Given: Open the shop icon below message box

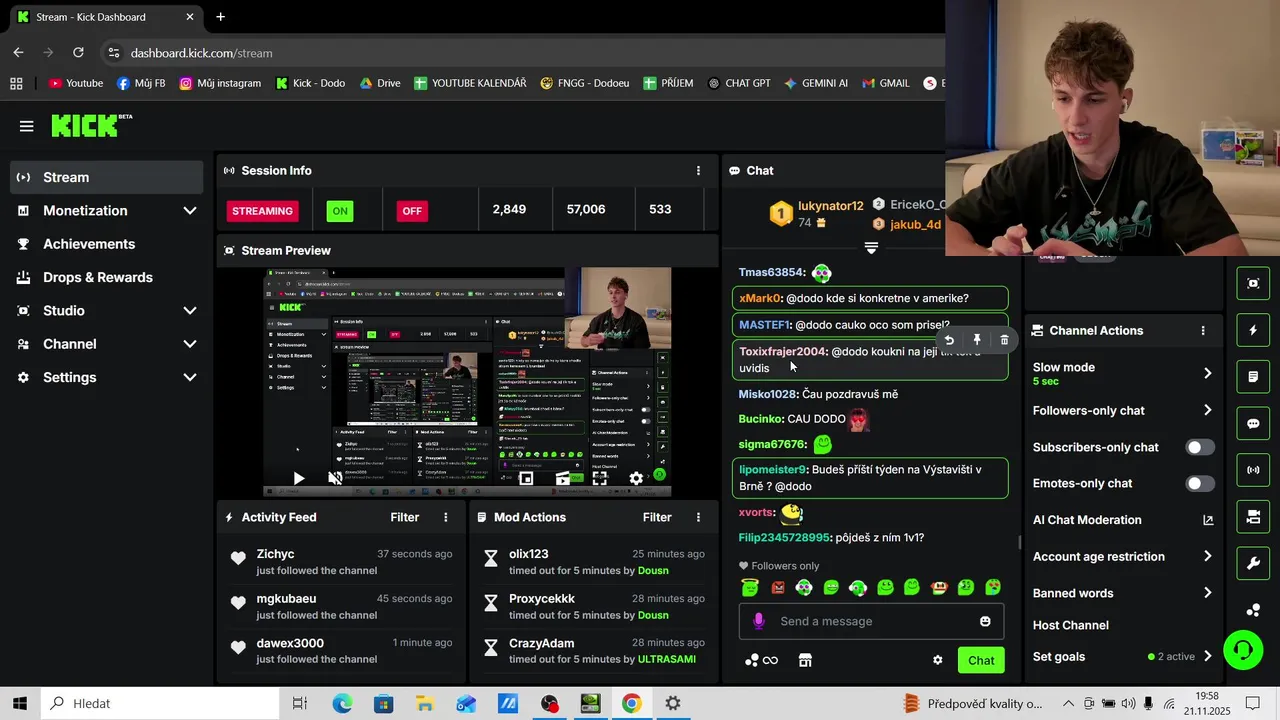Looking at the screenshot, I should point(805,660).
